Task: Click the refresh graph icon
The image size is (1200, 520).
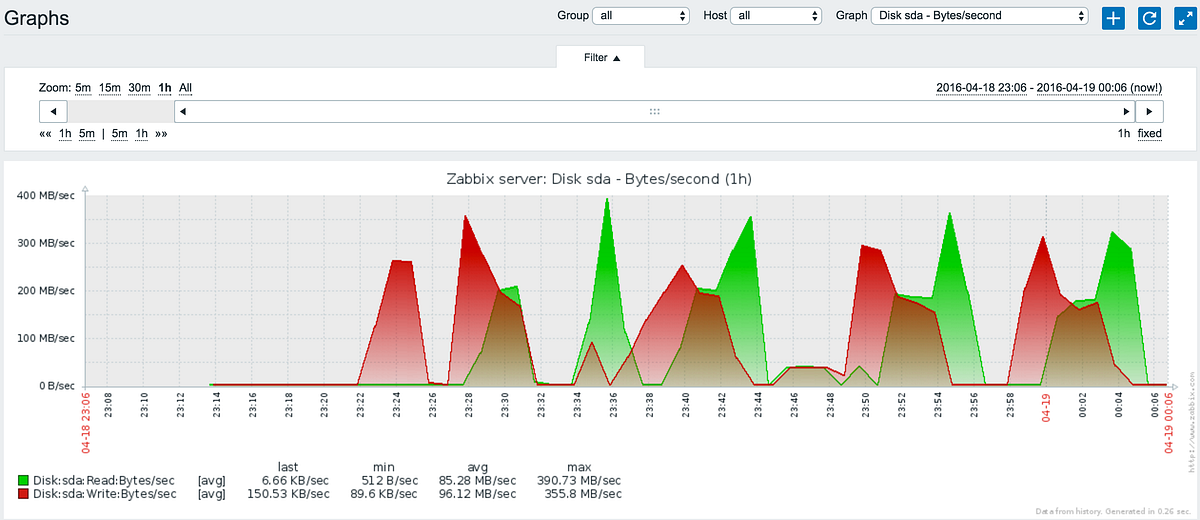Action: [x=1149, y=17]
